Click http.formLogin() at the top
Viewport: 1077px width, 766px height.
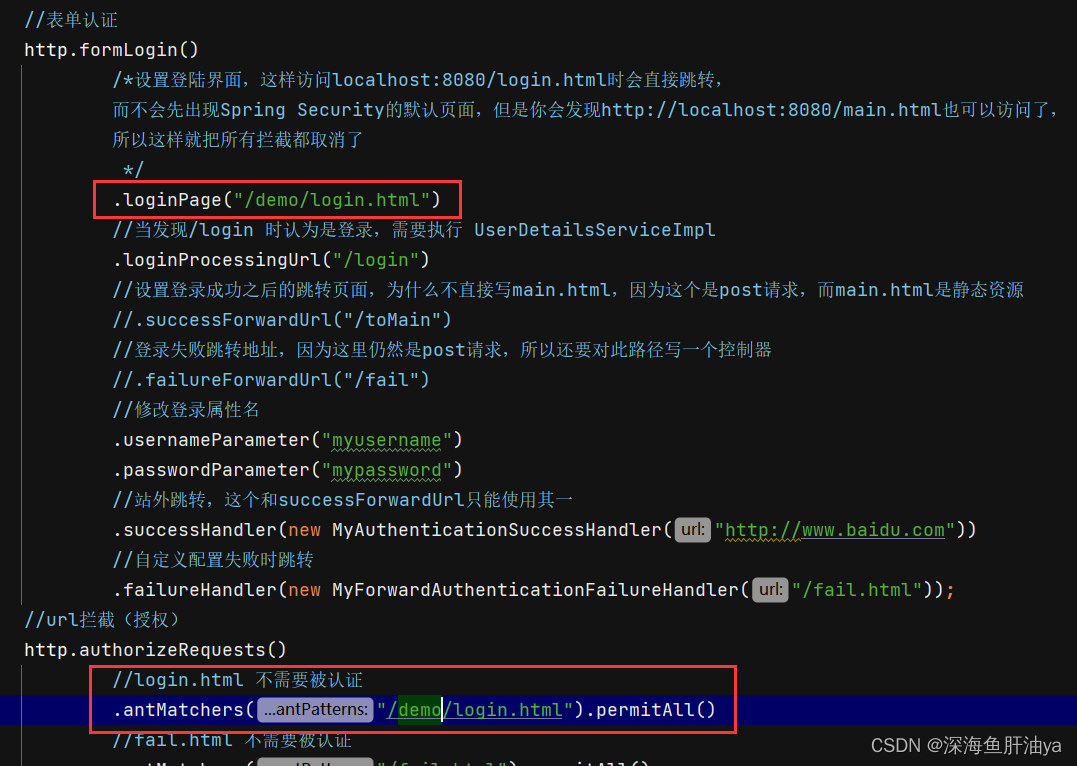(x=111, y=49)
